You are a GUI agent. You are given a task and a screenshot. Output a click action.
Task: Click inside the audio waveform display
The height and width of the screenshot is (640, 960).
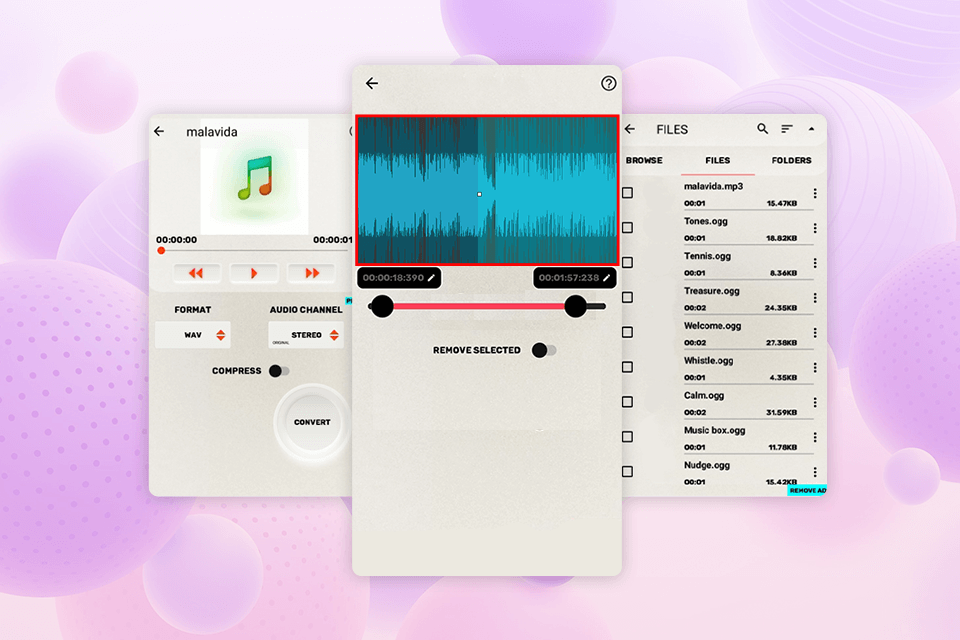tap(487, 190)
